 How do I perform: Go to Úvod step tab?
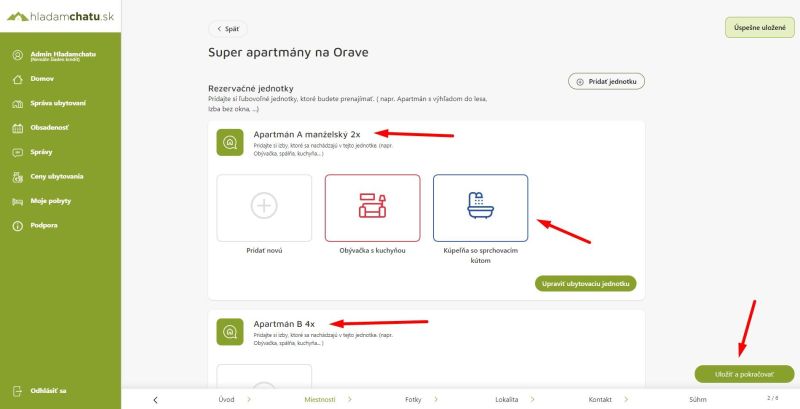pos(227,400)
